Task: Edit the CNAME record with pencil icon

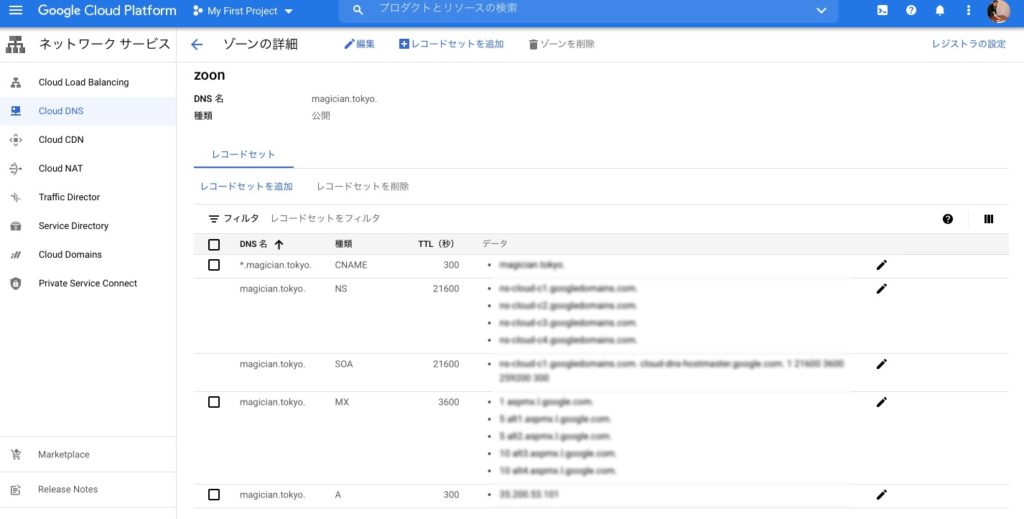Action: pyautogui.click(x=881, y=265)
